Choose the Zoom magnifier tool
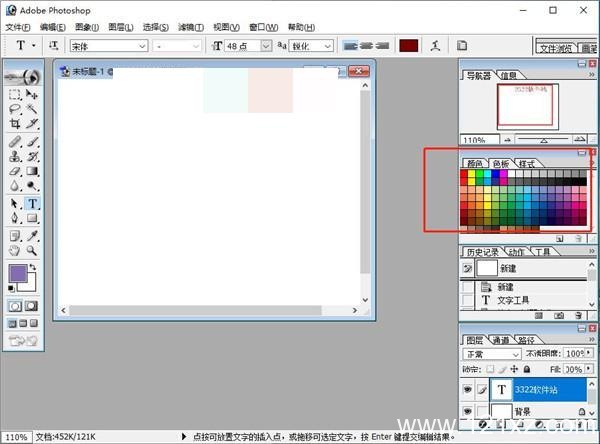The image size is (600, 444). point(32,251)
